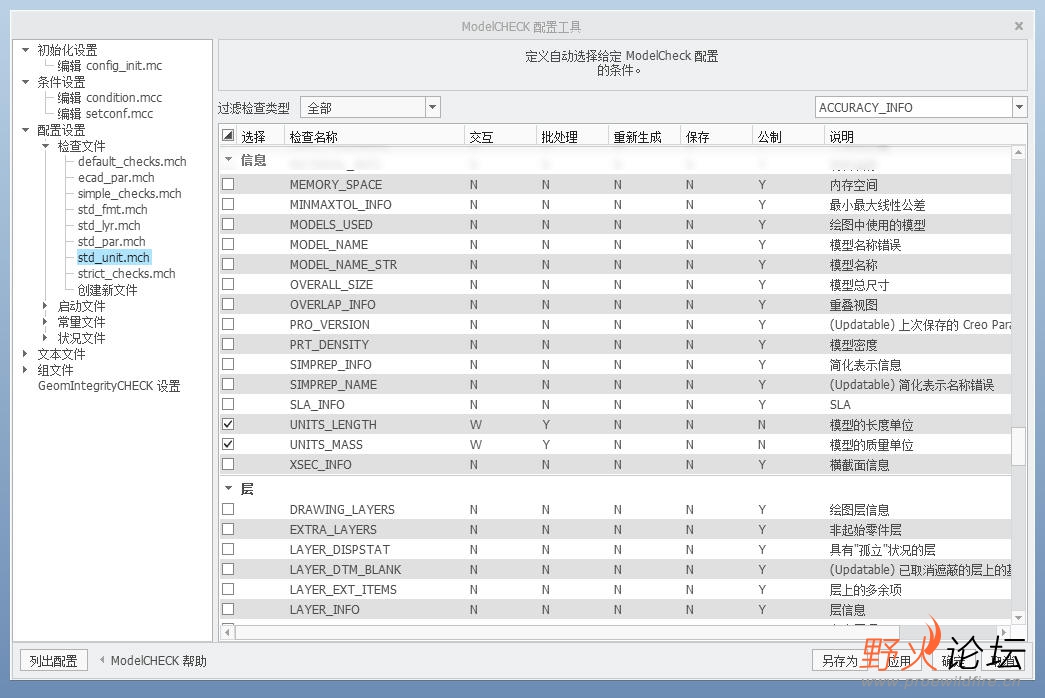Sort by 公制 column header
1045x698 pixels.
pyautogui.click(x=788, y=136)
